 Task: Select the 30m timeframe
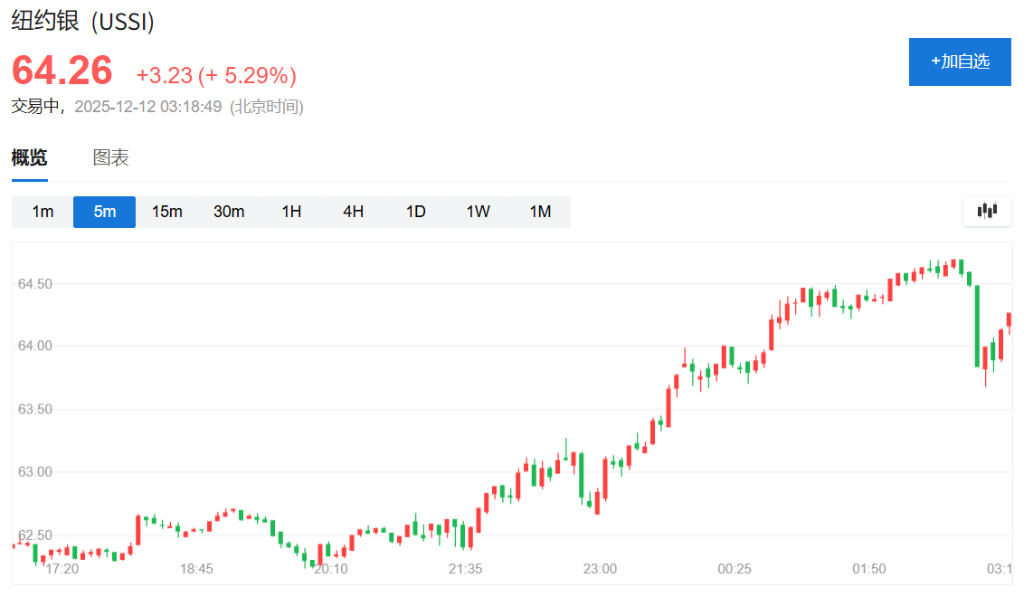(x=228, y=211)
